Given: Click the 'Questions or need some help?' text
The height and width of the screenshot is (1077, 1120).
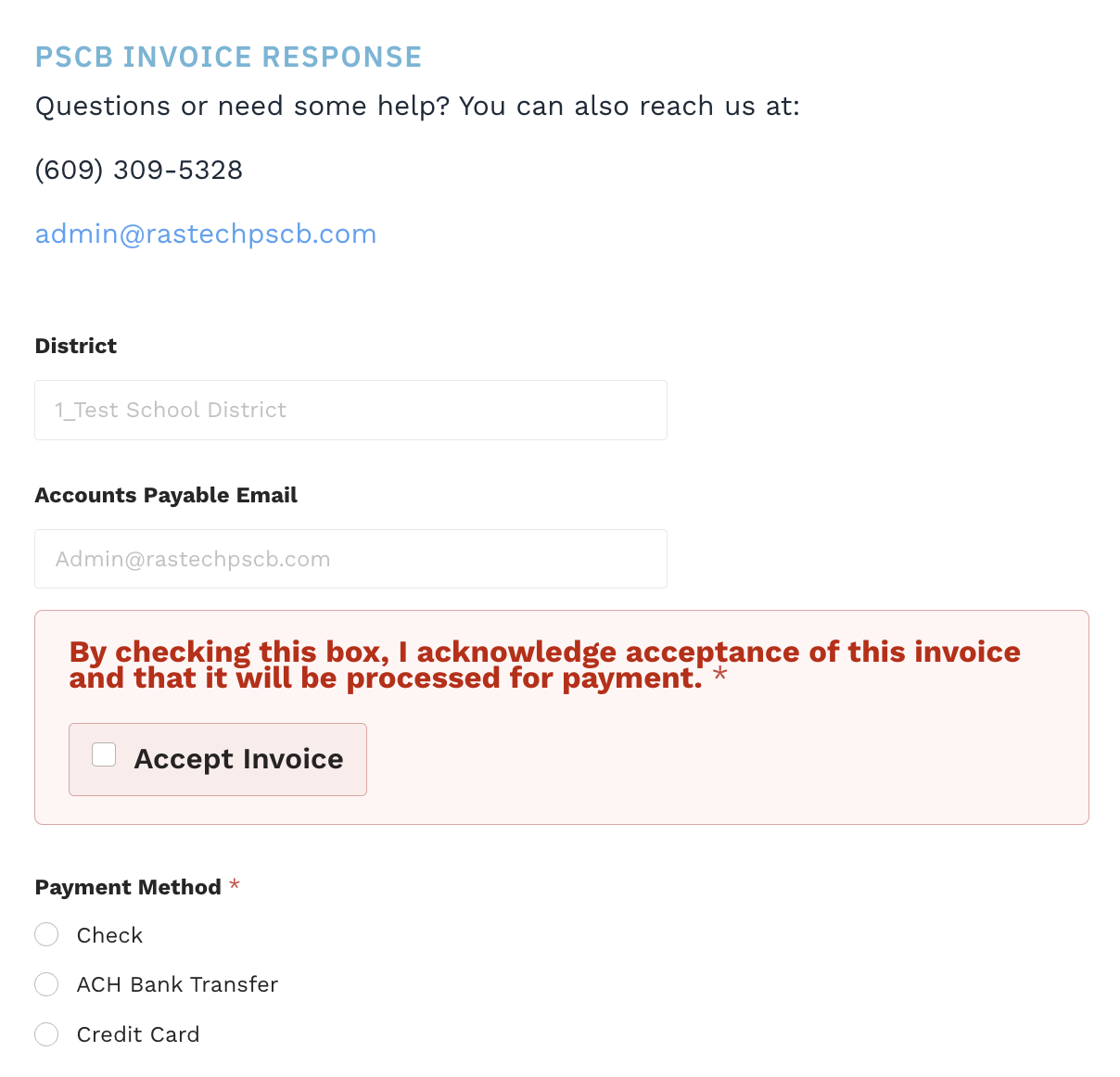Looking at the screenshot, I should pos(242,106).
